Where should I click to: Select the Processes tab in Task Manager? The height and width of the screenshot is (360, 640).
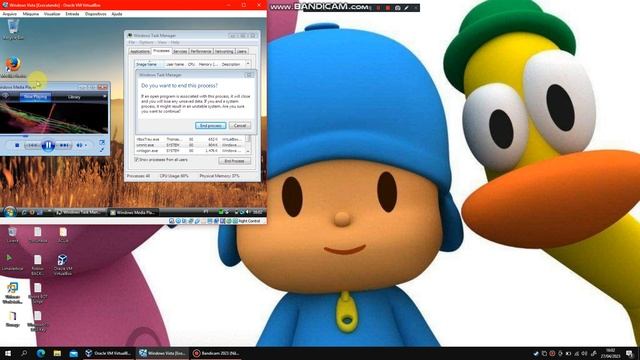click(161, 51)
